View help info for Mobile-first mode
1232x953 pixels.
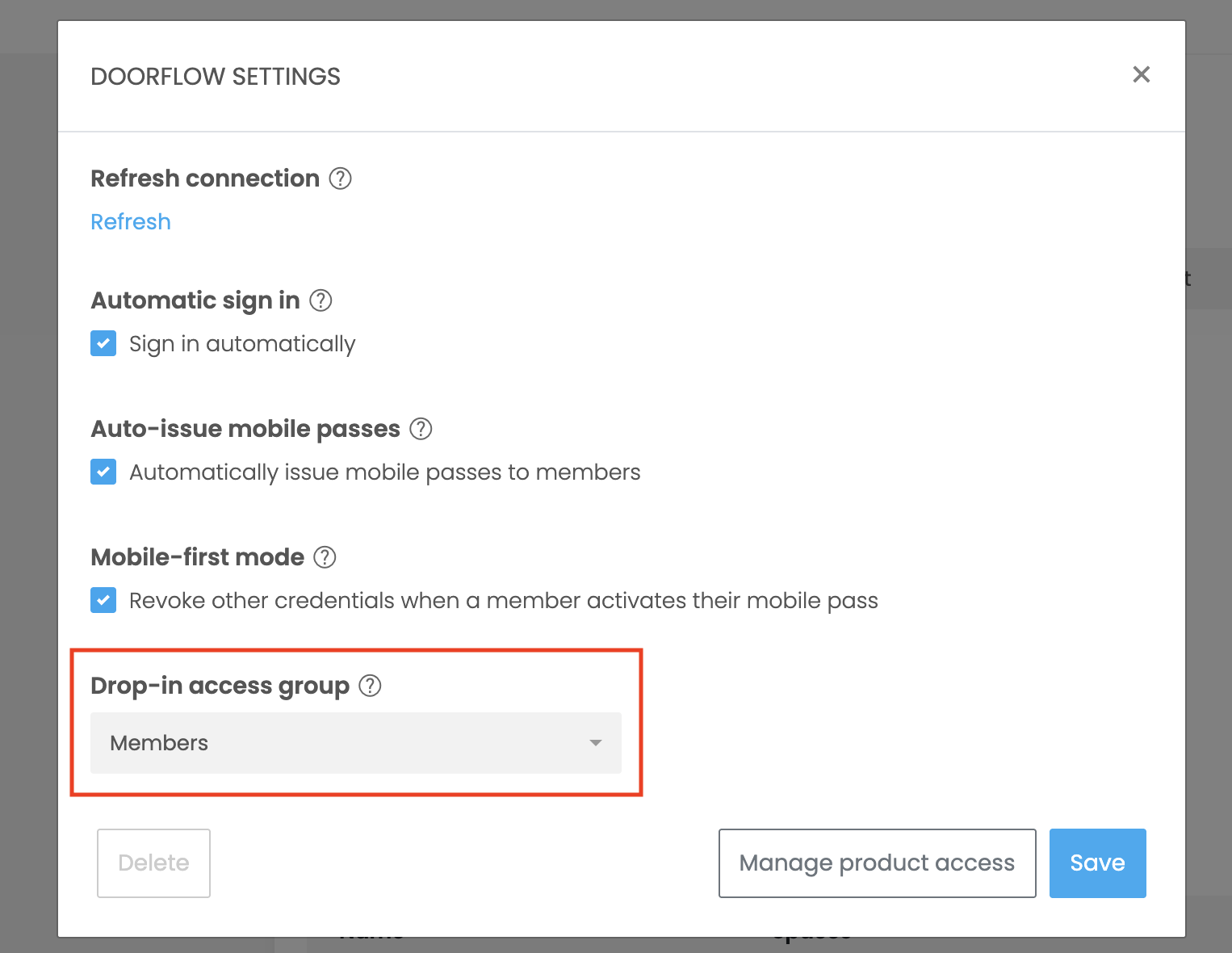point(325,557)
